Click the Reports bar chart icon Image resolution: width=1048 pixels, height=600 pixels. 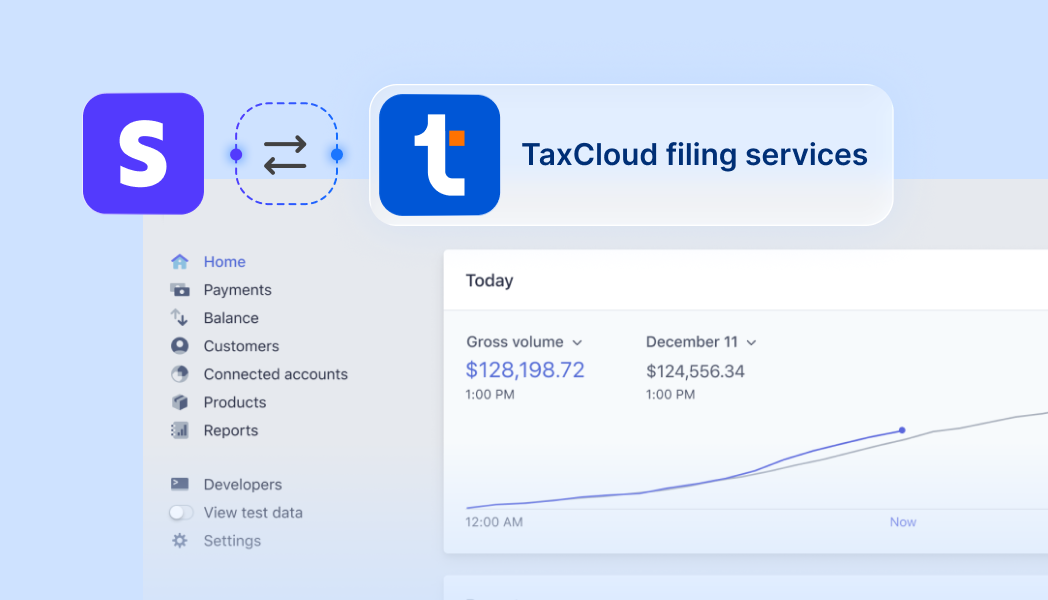pyautogui.click(x=179, y=430)
